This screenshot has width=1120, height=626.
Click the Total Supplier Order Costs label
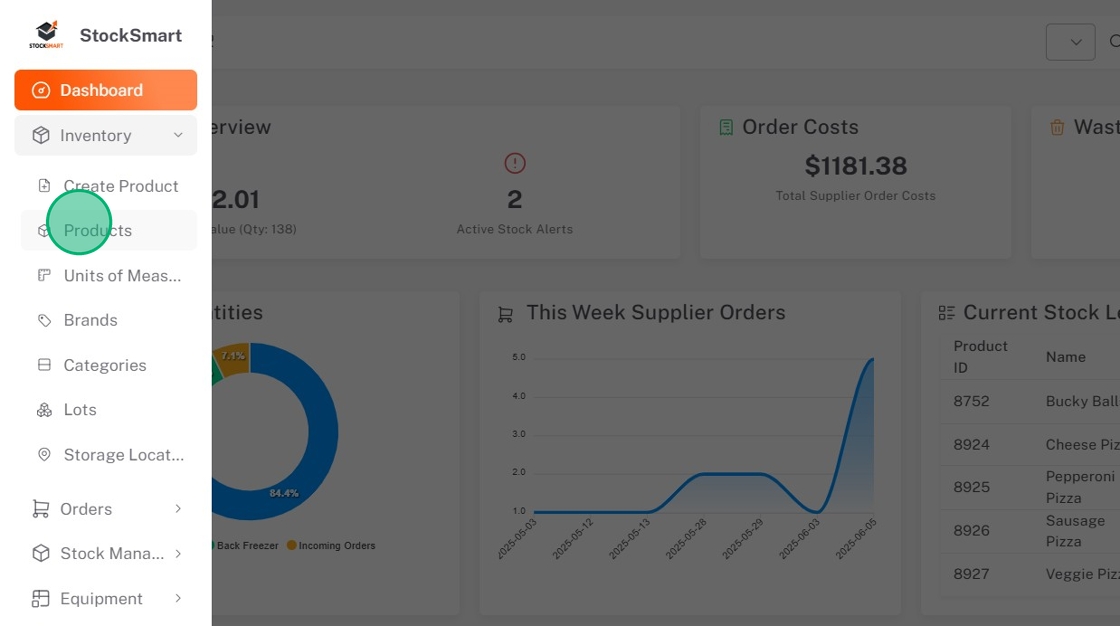[x=856, y=196]
